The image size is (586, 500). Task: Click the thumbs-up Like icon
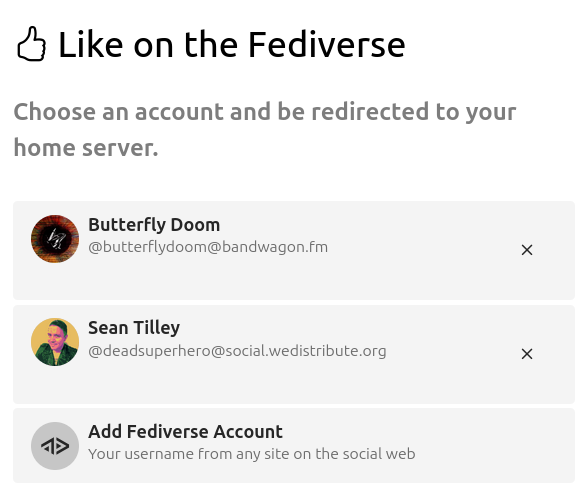(x=31, y=44)
